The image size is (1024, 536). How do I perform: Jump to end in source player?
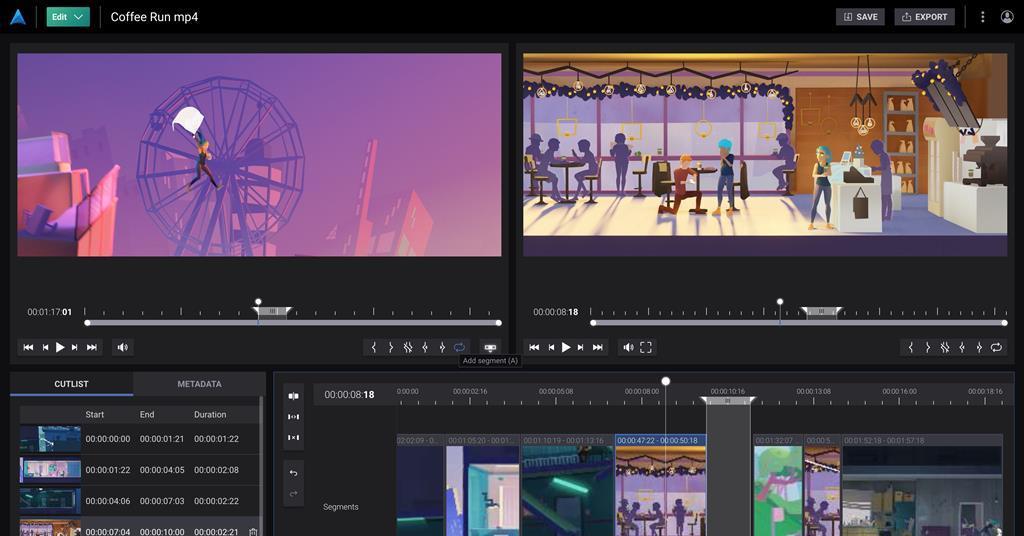[92, 347]
